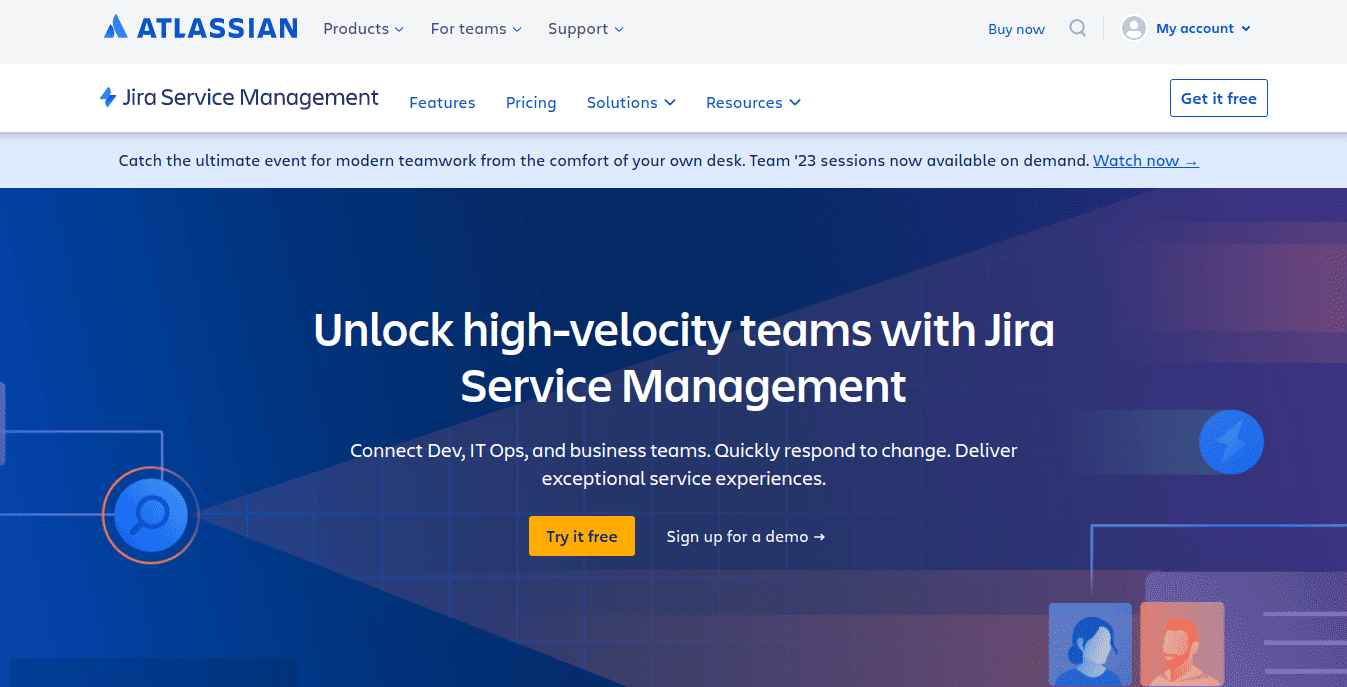The width and height of the screenshot is (1347, 687).
Task: Open the Pricing page
Action: [531, 102]
